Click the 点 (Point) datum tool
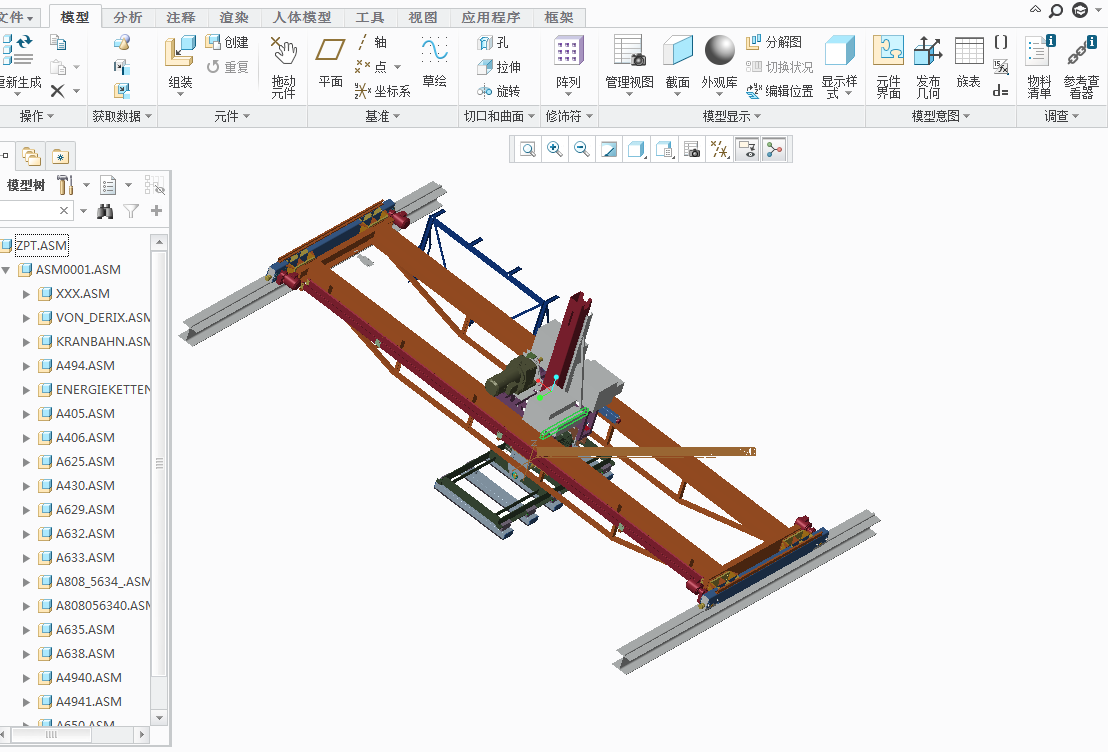The image size is (1108, 752). (x=371, y=67)
